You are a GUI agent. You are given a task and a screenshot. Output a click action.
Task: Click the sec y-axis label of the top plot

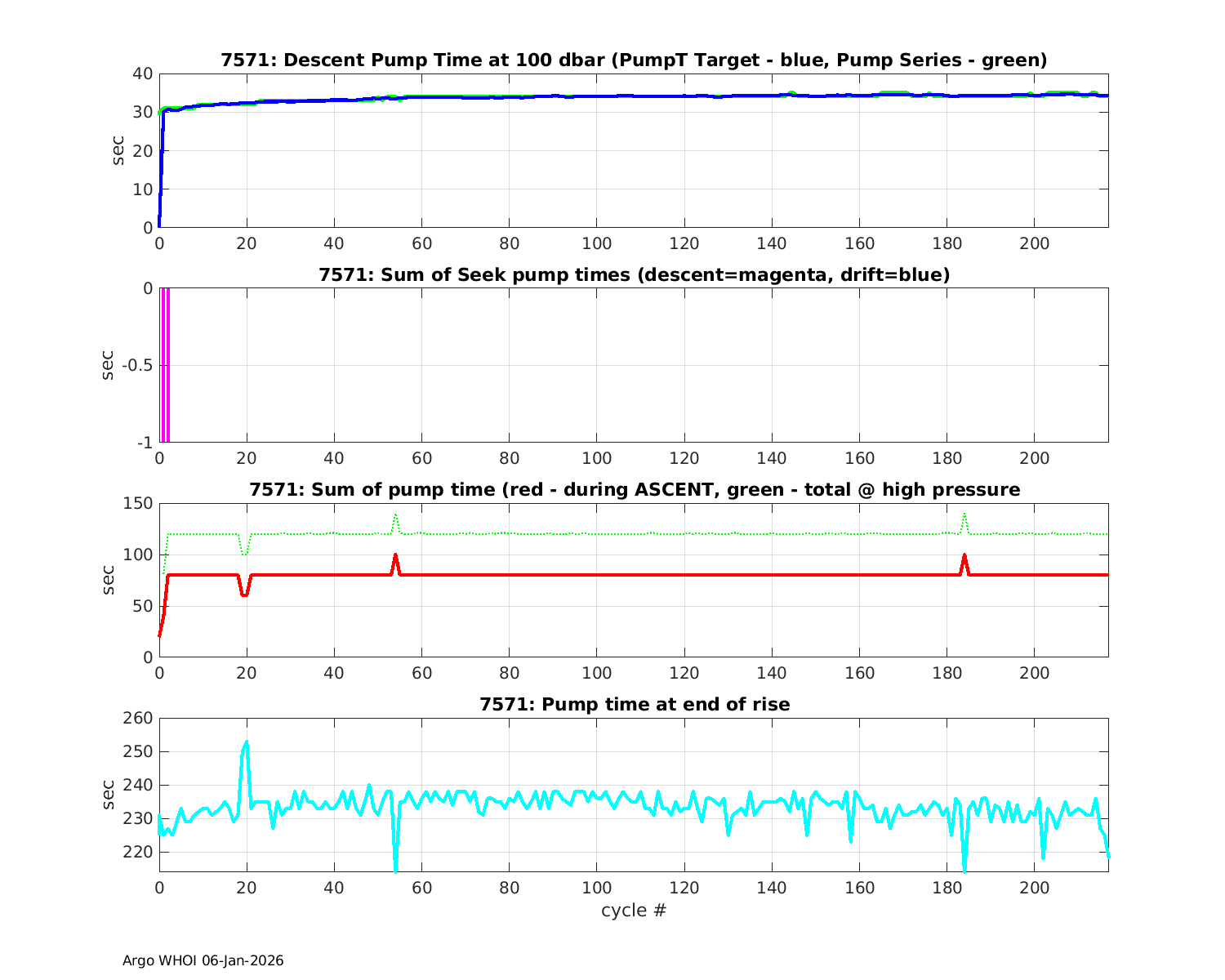(118, 150)
